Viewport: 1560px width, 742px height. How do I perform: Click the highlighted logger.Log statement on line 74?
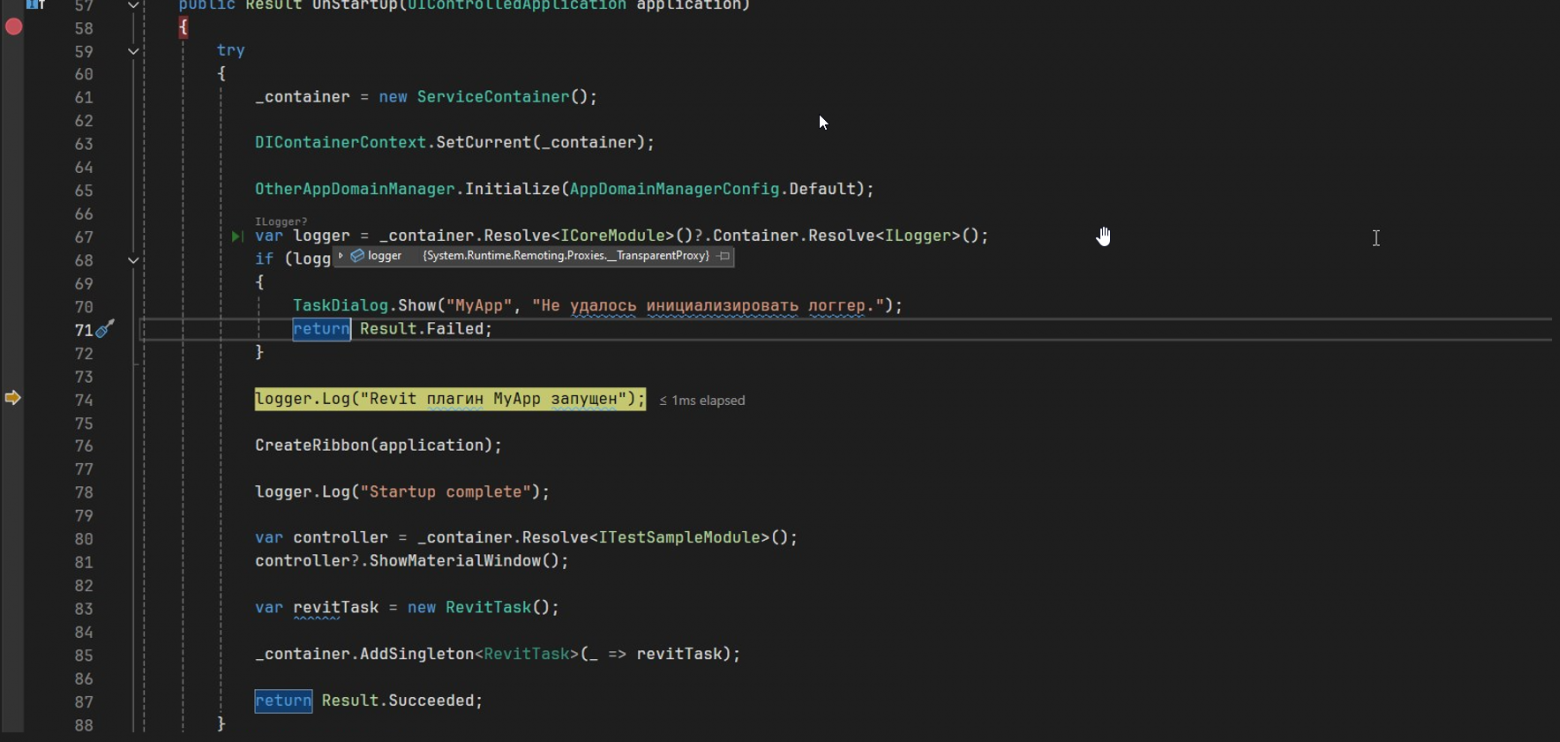450,398
